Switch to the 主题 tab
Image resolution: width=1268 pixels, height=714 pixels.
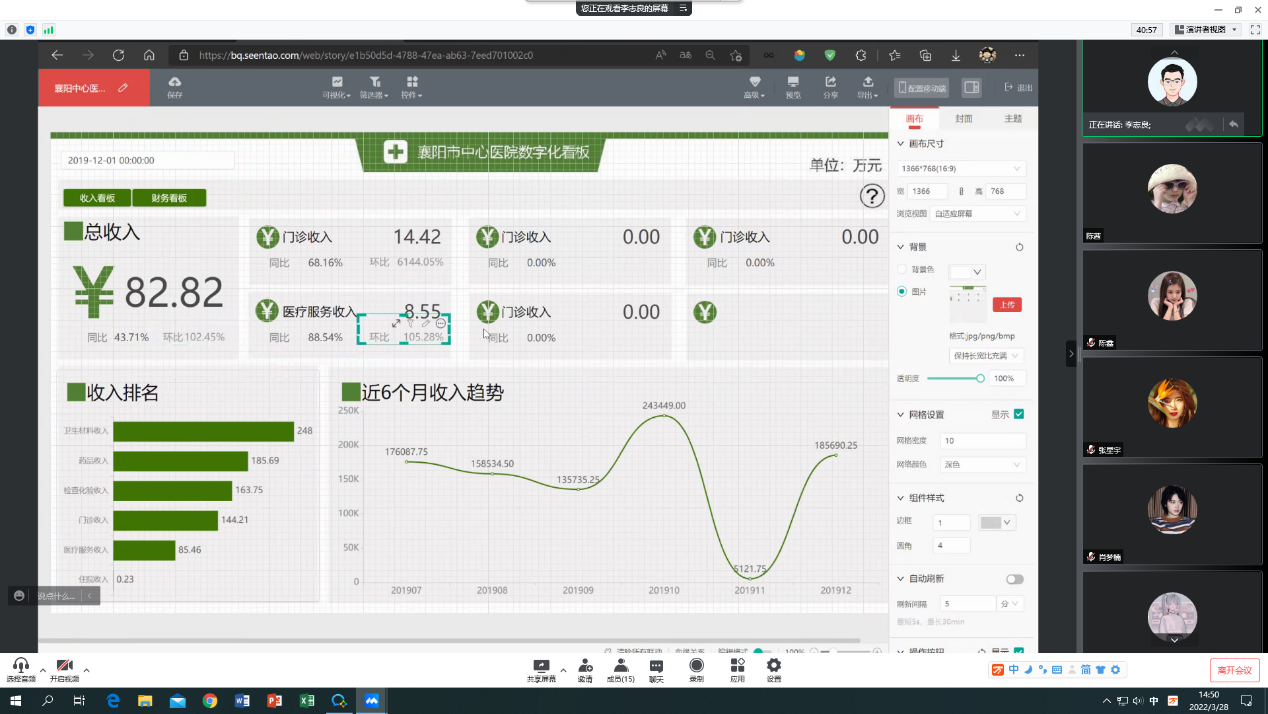[1012, 119]
